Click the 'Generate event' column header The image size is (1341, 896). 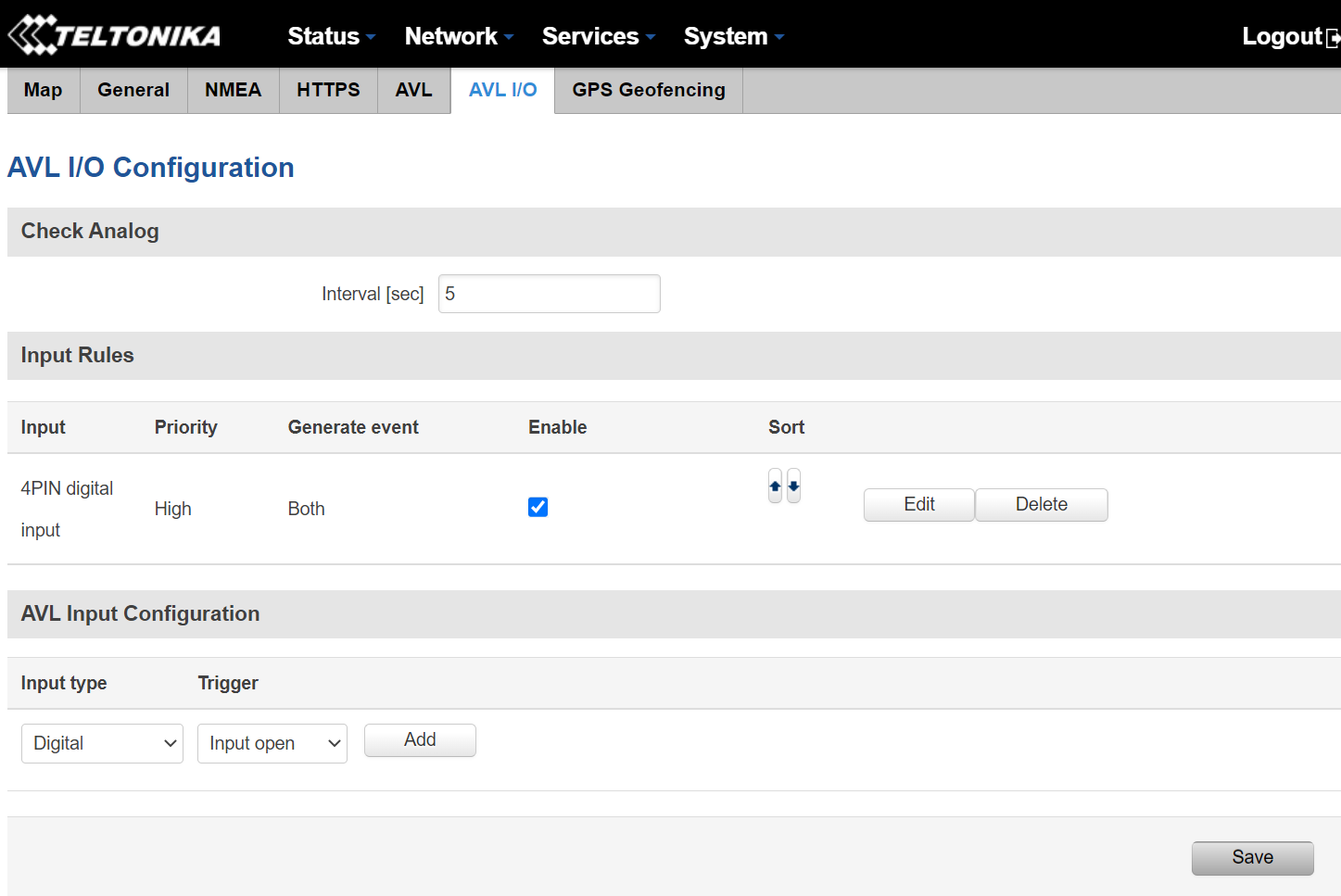353,427
